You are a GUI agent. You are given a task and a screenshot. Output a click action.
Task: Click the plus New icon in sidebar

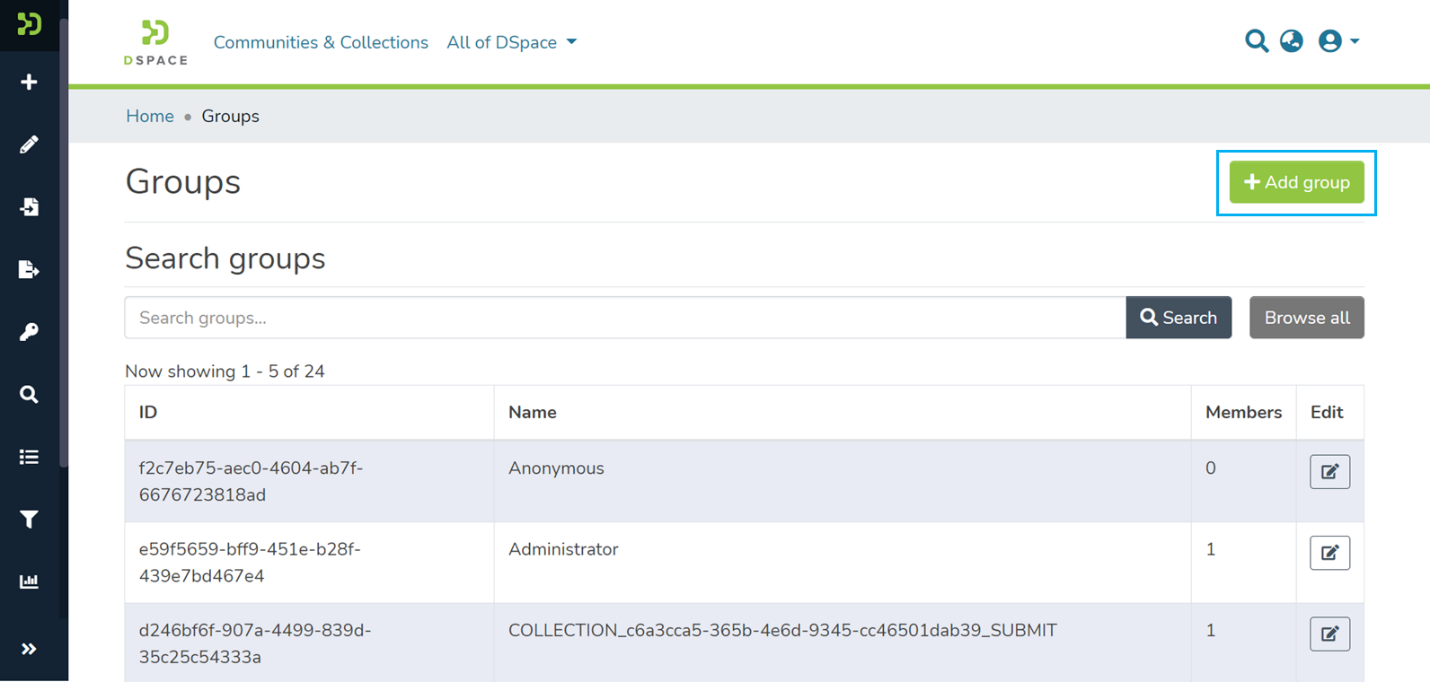(x=29, y=82)
